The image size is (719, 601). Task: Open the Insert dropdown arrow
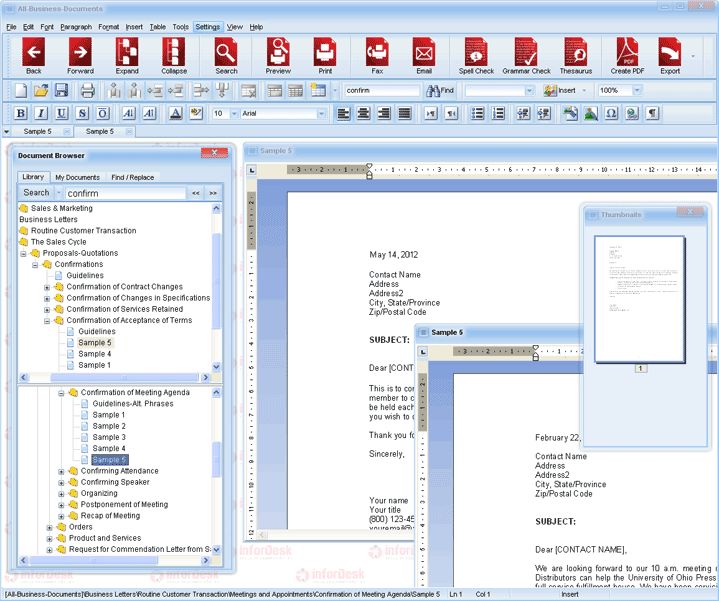[x=584, y=90]
